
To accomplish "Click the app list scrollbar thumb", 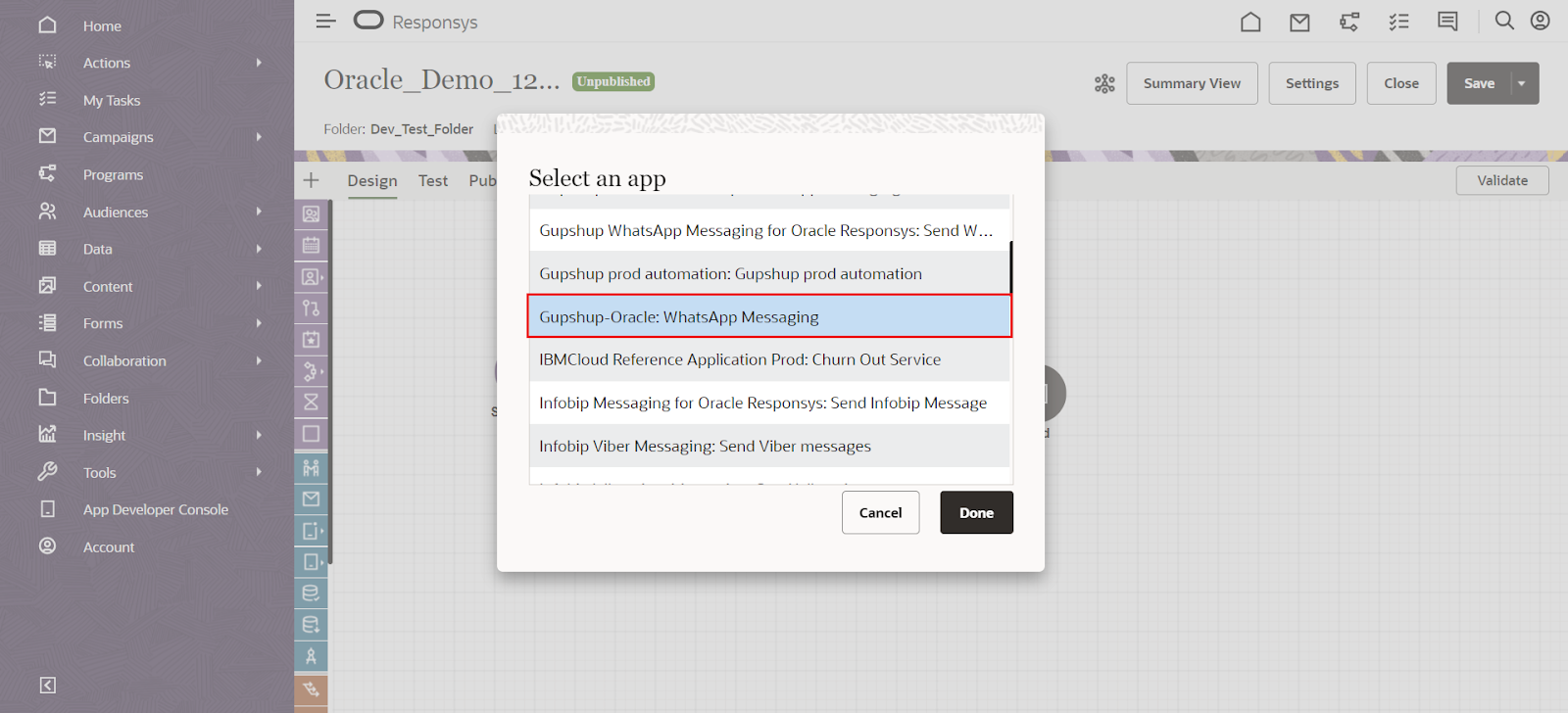I will pyautogui.click(x=1011, y=267).
